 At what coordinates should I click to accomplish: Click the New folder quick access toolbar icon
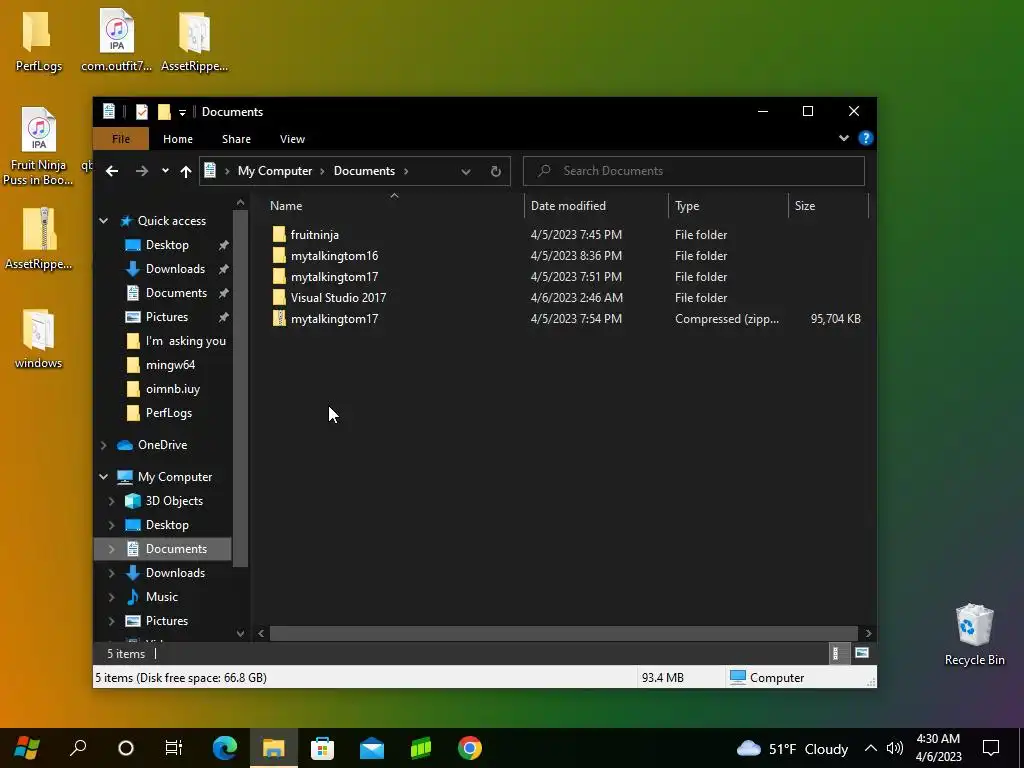tap(165, 112)
